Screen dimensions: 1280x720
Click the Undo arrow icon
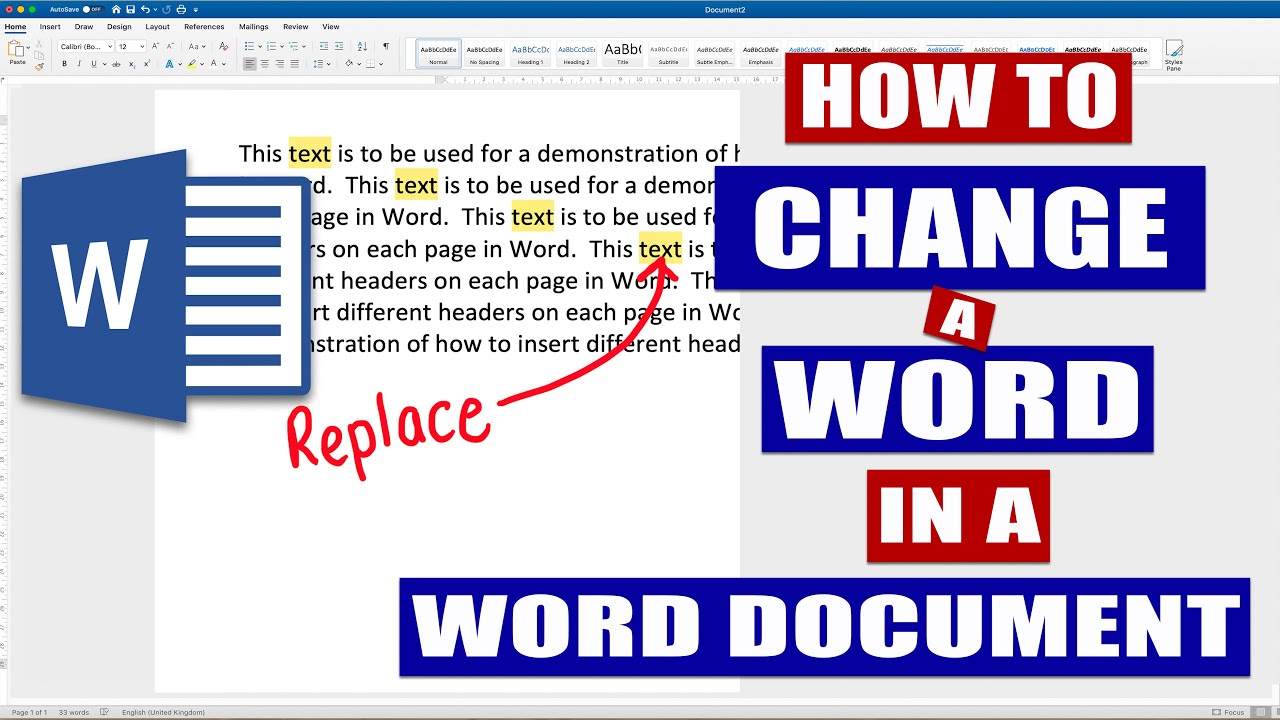coord(145,9)
